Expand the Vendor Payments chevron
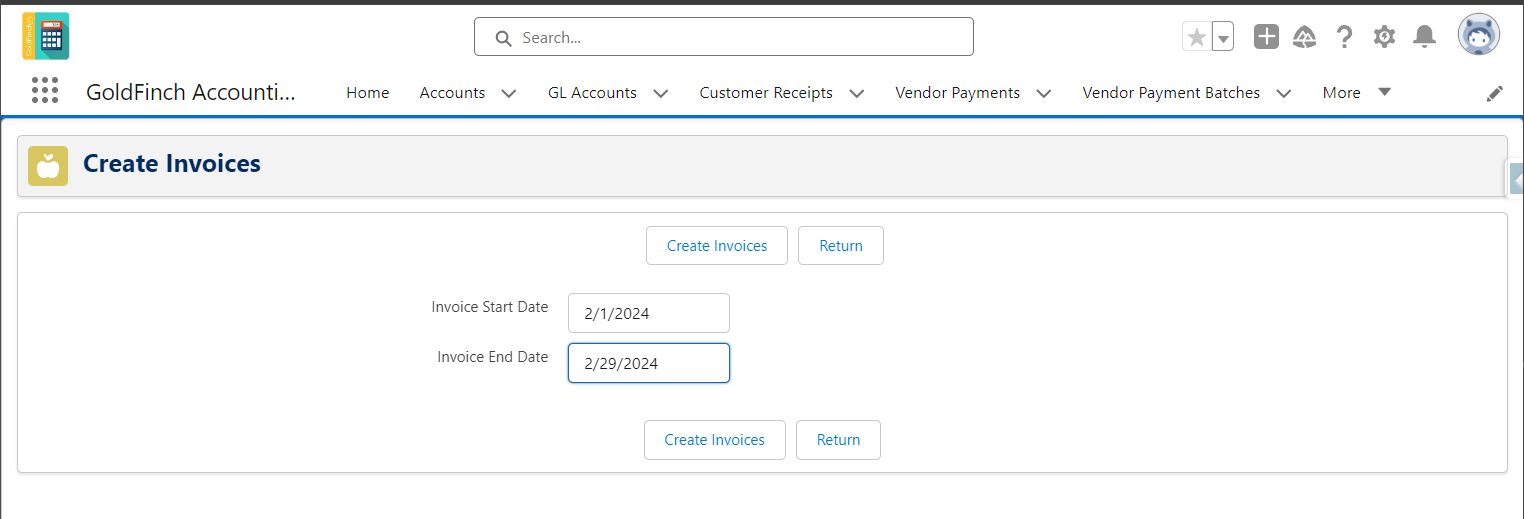 (x=1043, y=93)
